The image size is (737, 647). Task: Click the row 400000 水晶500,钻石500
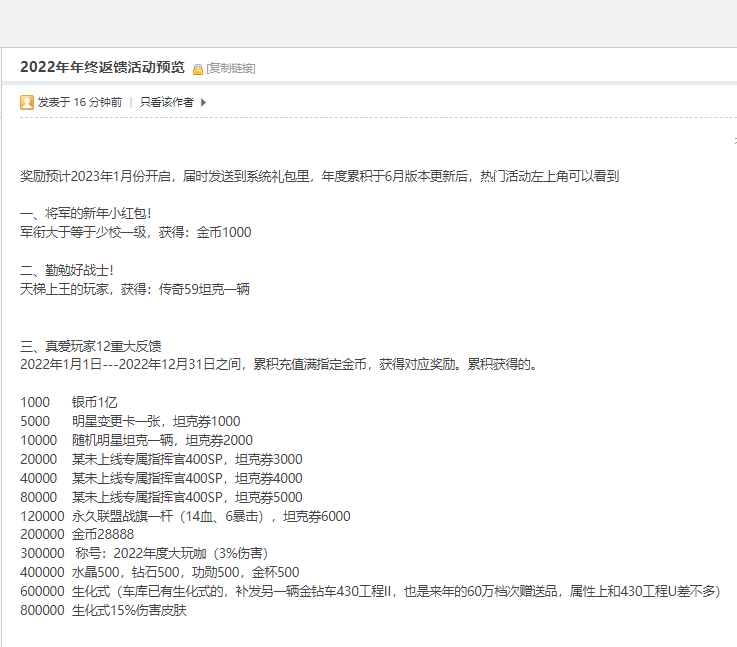(x=160, y=572)
